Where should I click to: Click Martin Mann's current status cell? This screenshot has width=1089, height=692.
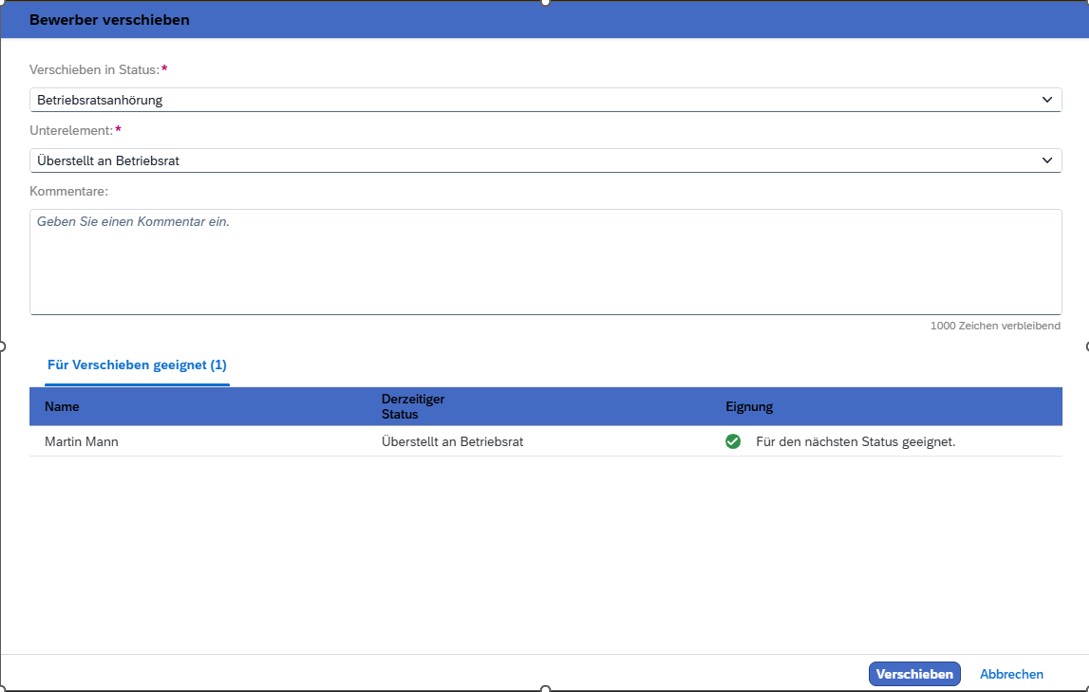pyautogui.click(x=452, y=442)
